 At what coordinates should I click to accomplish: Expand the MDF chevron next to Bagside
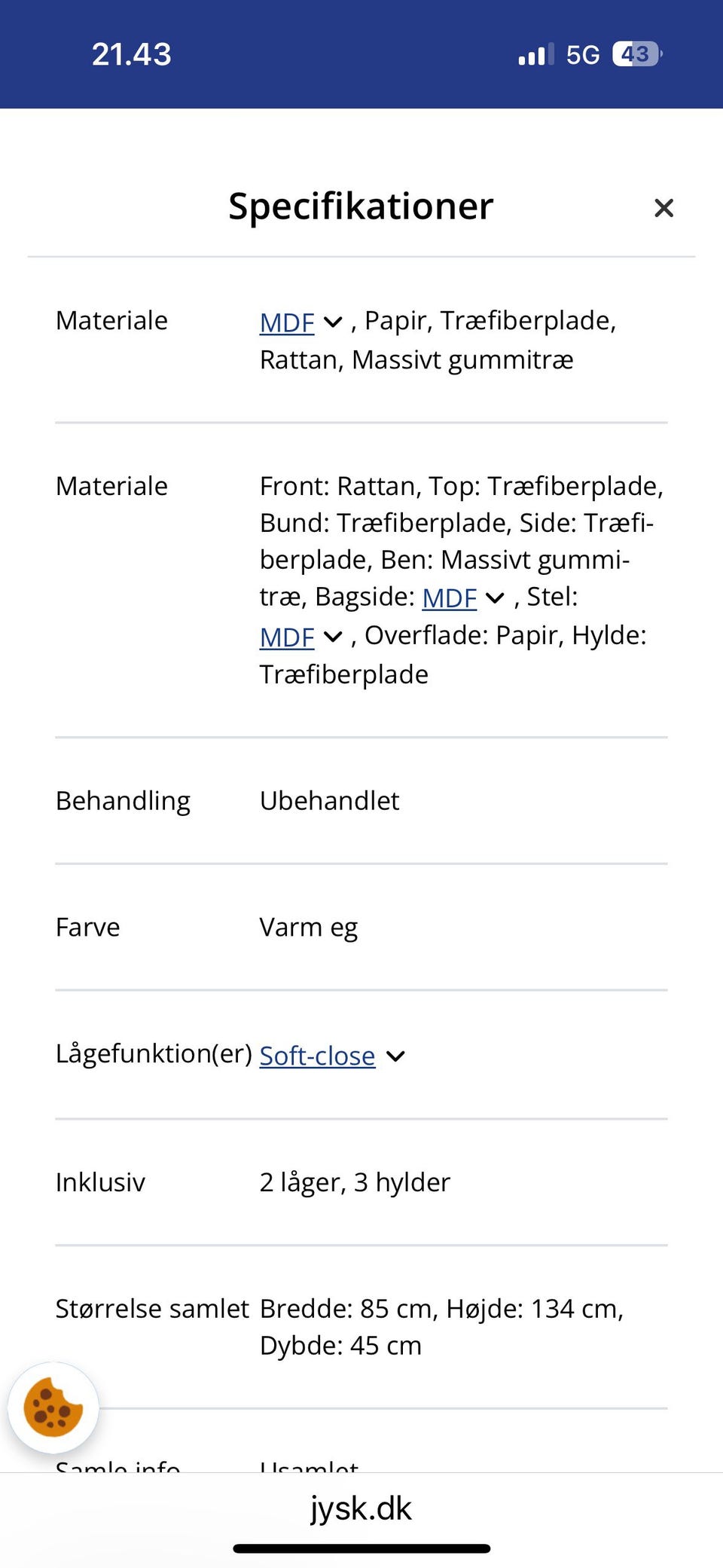tap(495, 598)
